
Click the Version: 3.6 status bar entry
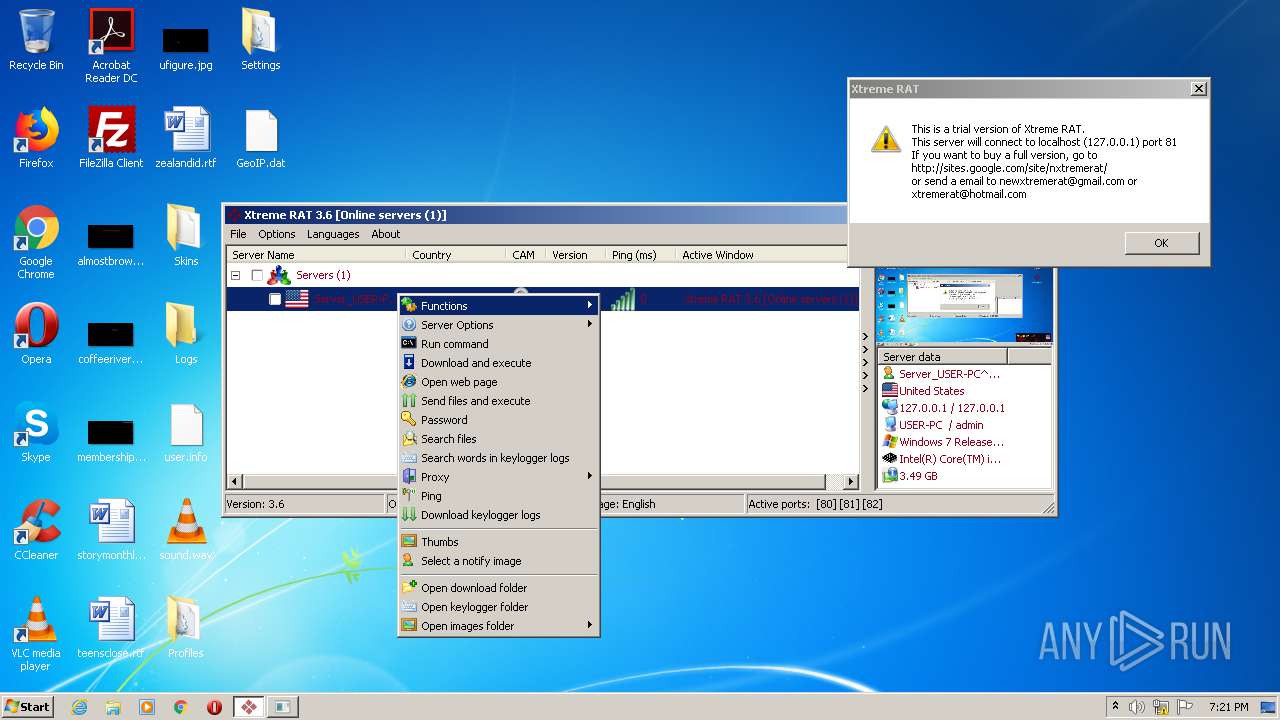pos(304,504)
